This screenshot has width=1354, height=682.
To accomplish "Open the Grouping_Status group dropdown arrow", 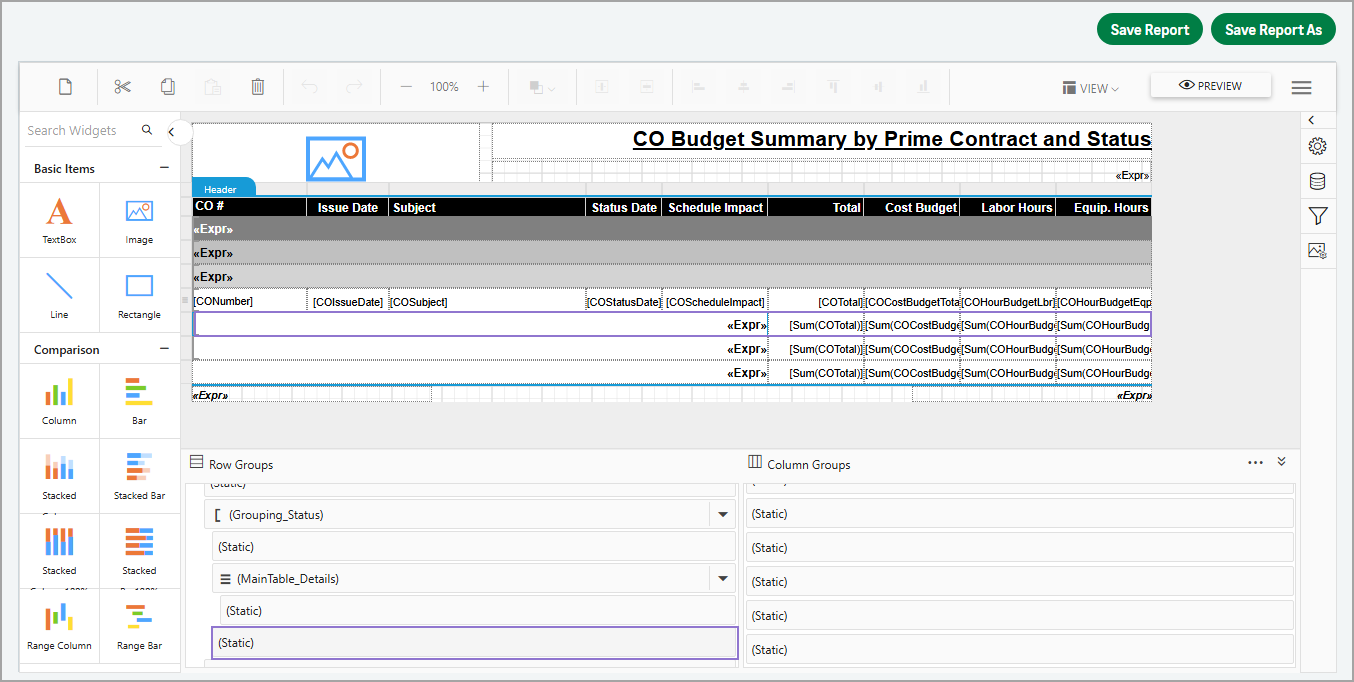I will click(722, 515).
